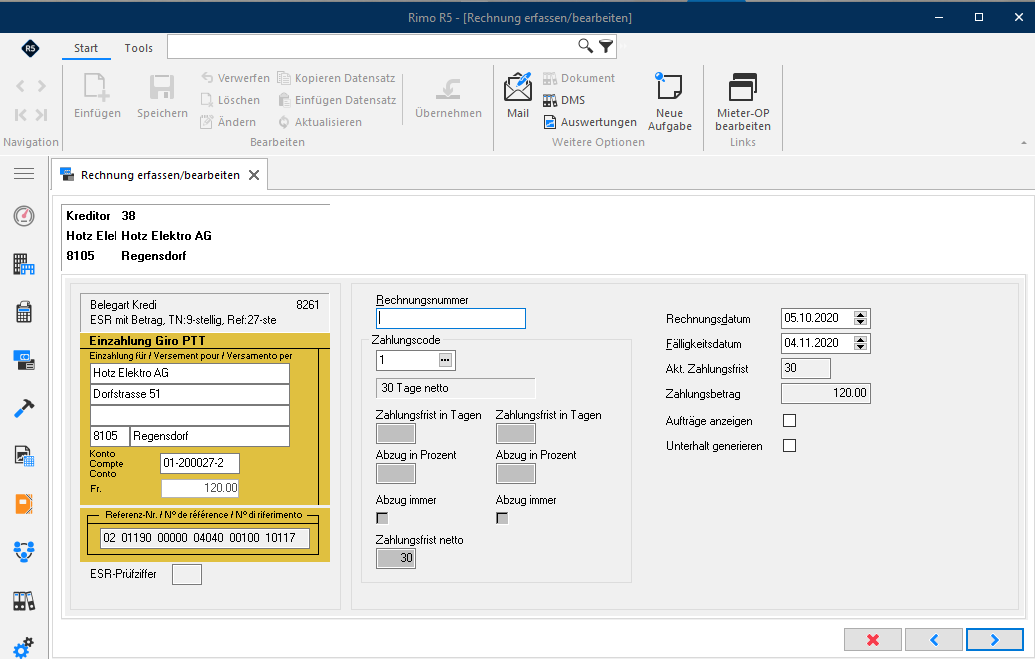Open the DMS document system

click(564, 100)
